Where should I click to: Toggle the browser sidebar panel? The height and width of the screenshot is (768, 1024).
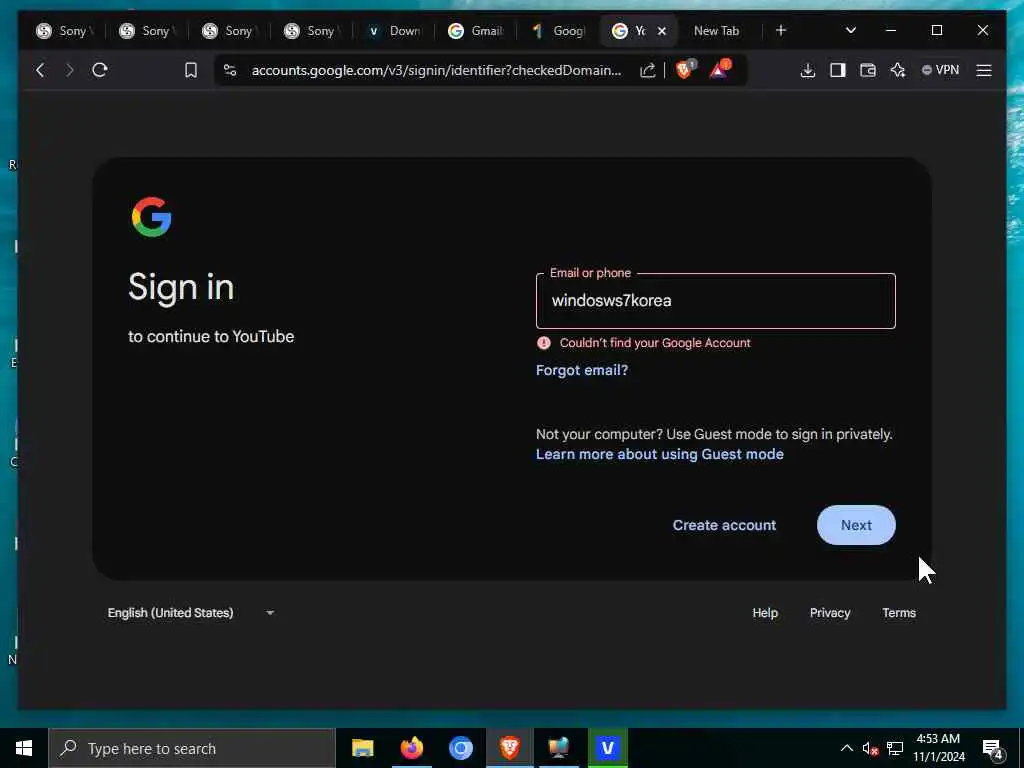point(838,70)
